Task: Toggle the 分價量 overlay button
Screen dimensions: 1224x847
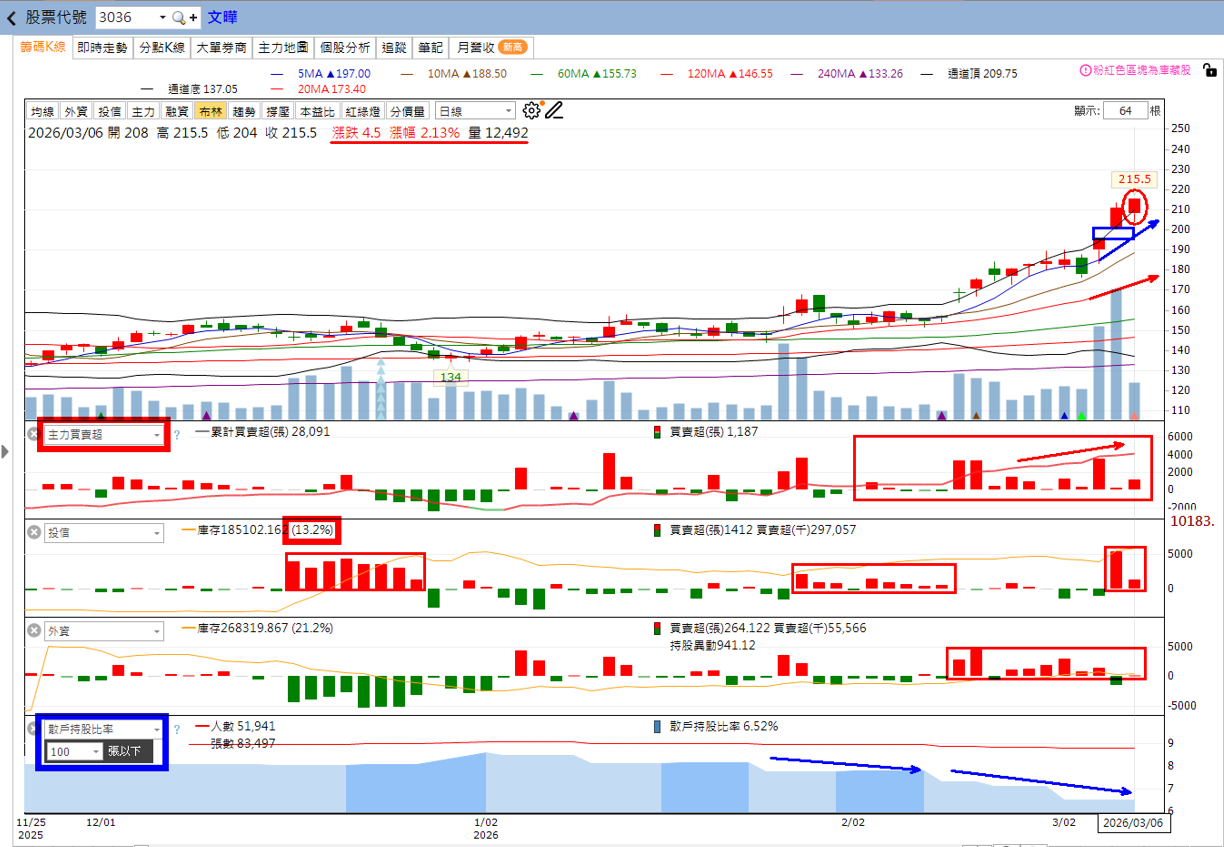Action: pos(409,111)
